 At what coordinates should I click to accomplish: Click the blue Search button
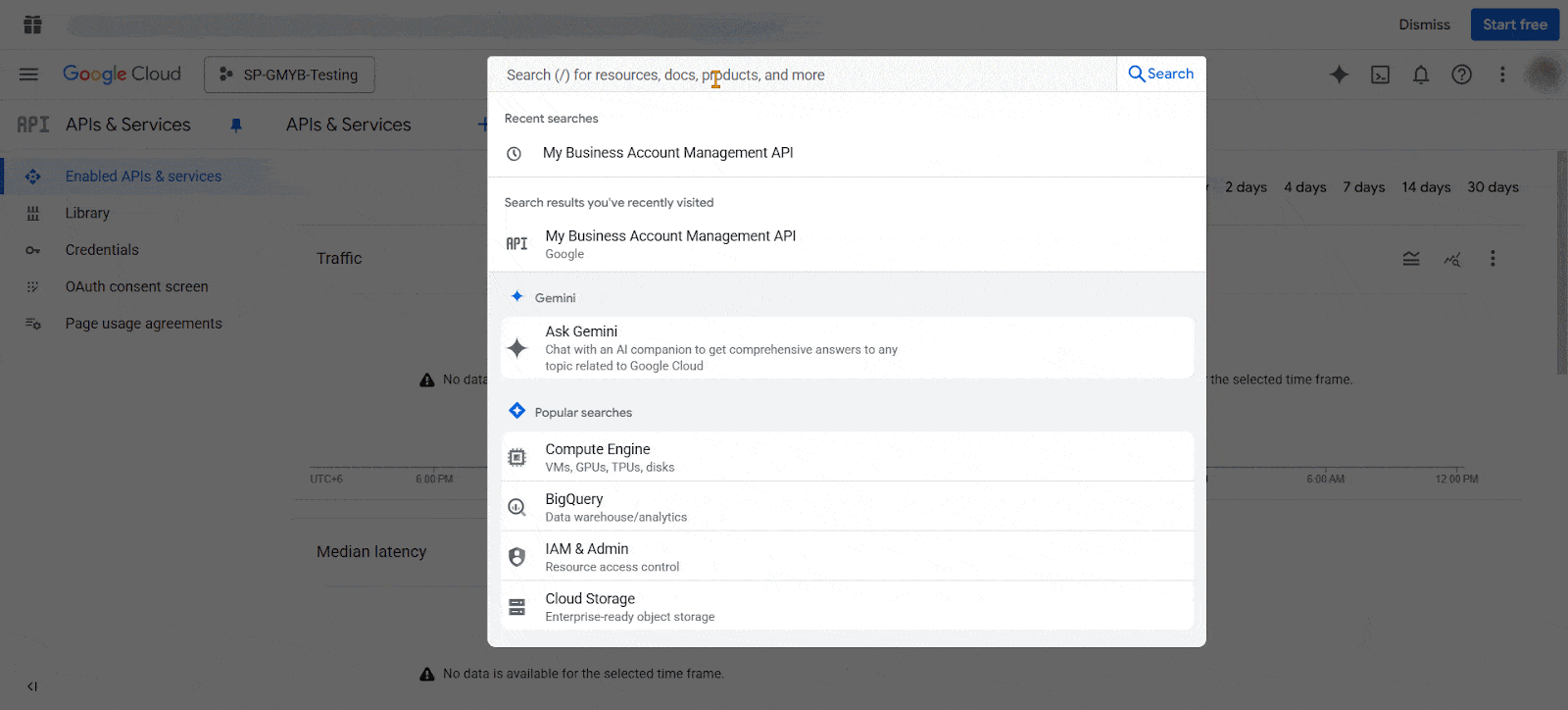click(x=1161, y=74)
